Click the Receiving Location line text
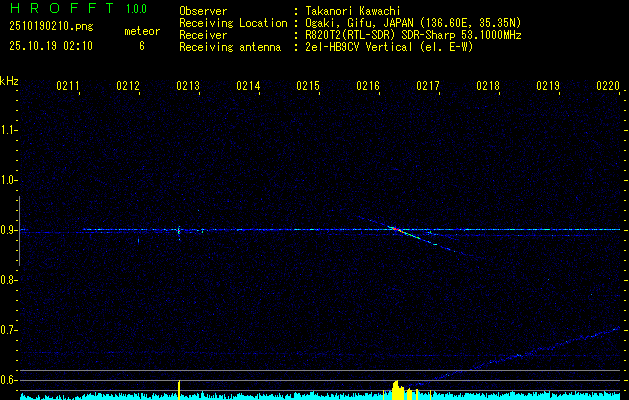Image resolution: width=629 pixels, height=400 pixels. coord(350,23)
